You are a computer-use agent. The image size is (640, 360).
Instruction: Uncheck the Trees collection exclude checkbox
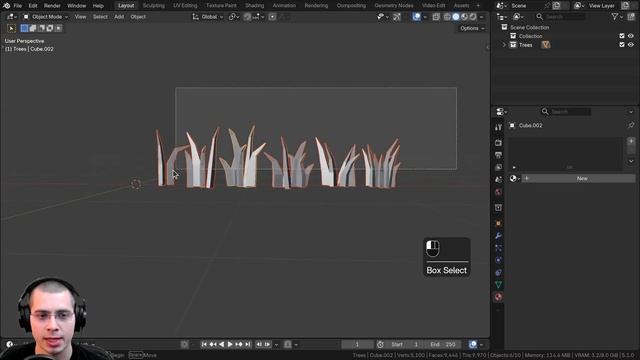pyautogui.click(x=622, y=45)
